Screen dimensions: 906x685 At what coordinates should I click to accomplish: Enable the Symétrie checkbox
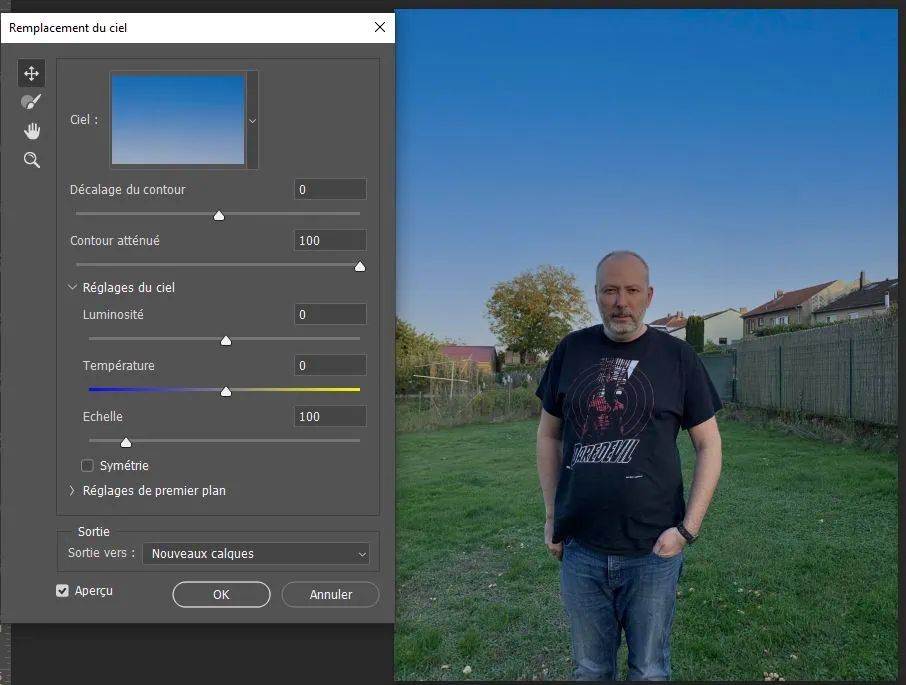coord(87,466)
